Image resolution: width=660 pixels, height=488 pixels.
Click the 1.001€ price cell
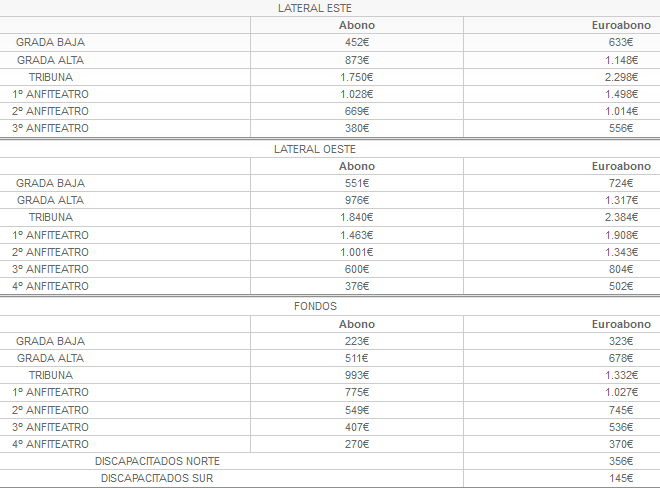pos(357,252)
